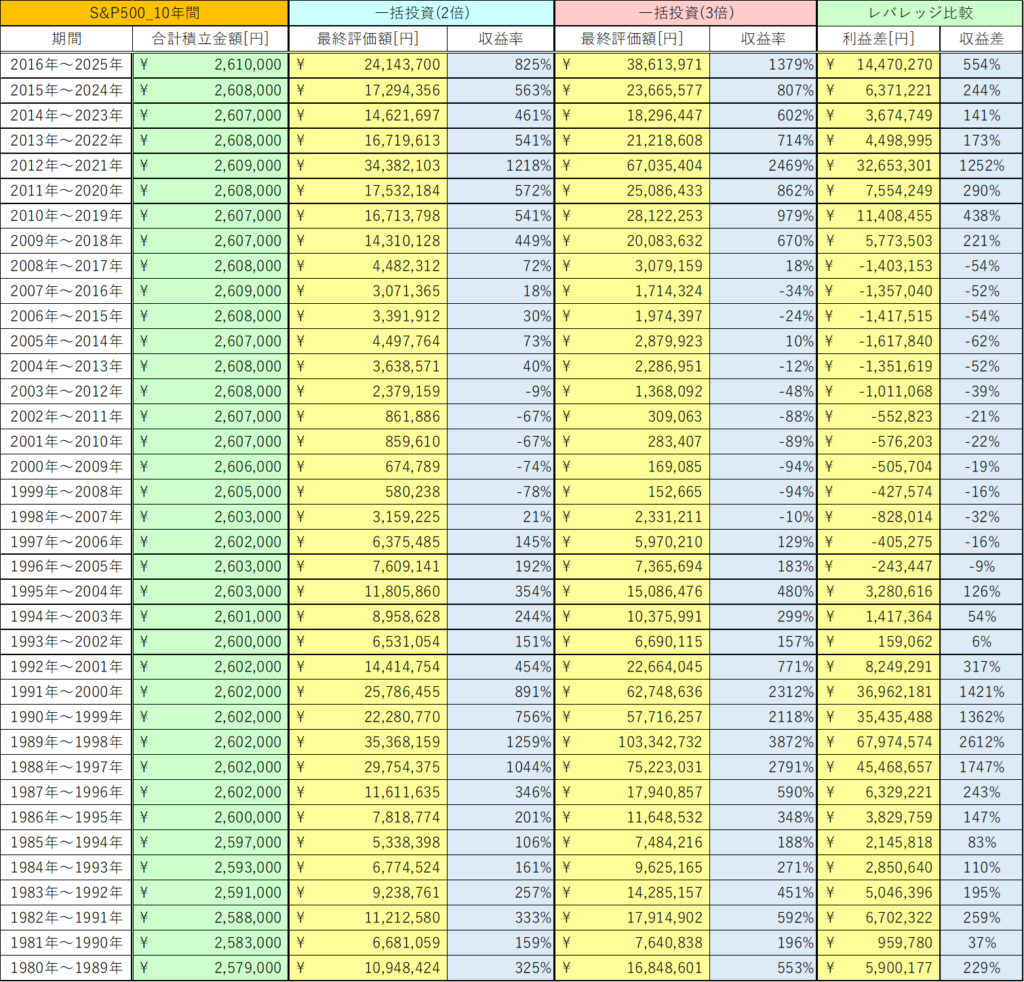Image resolution: width=1024 pixels, height=982 pixels.
Task: Click the 2012年～2021年 period cell
Action: (x=67, y=165)
